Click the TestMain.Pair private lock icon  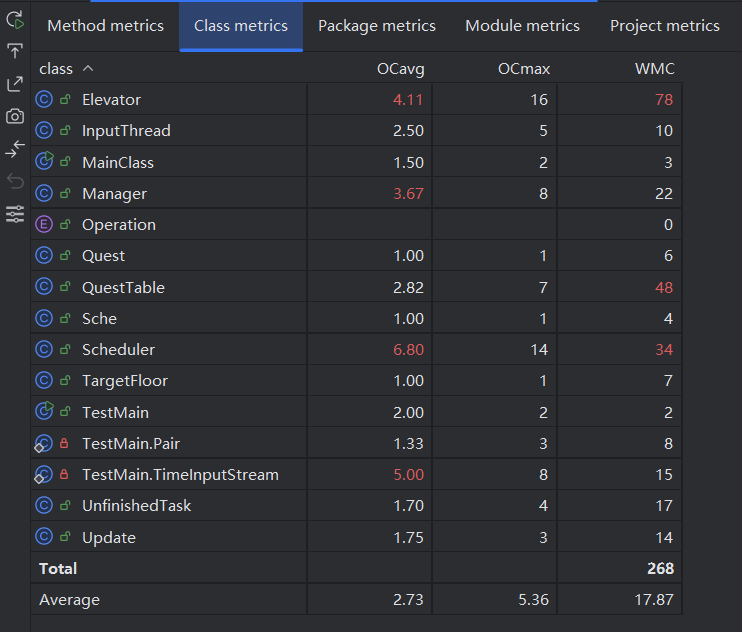[65, 443]
